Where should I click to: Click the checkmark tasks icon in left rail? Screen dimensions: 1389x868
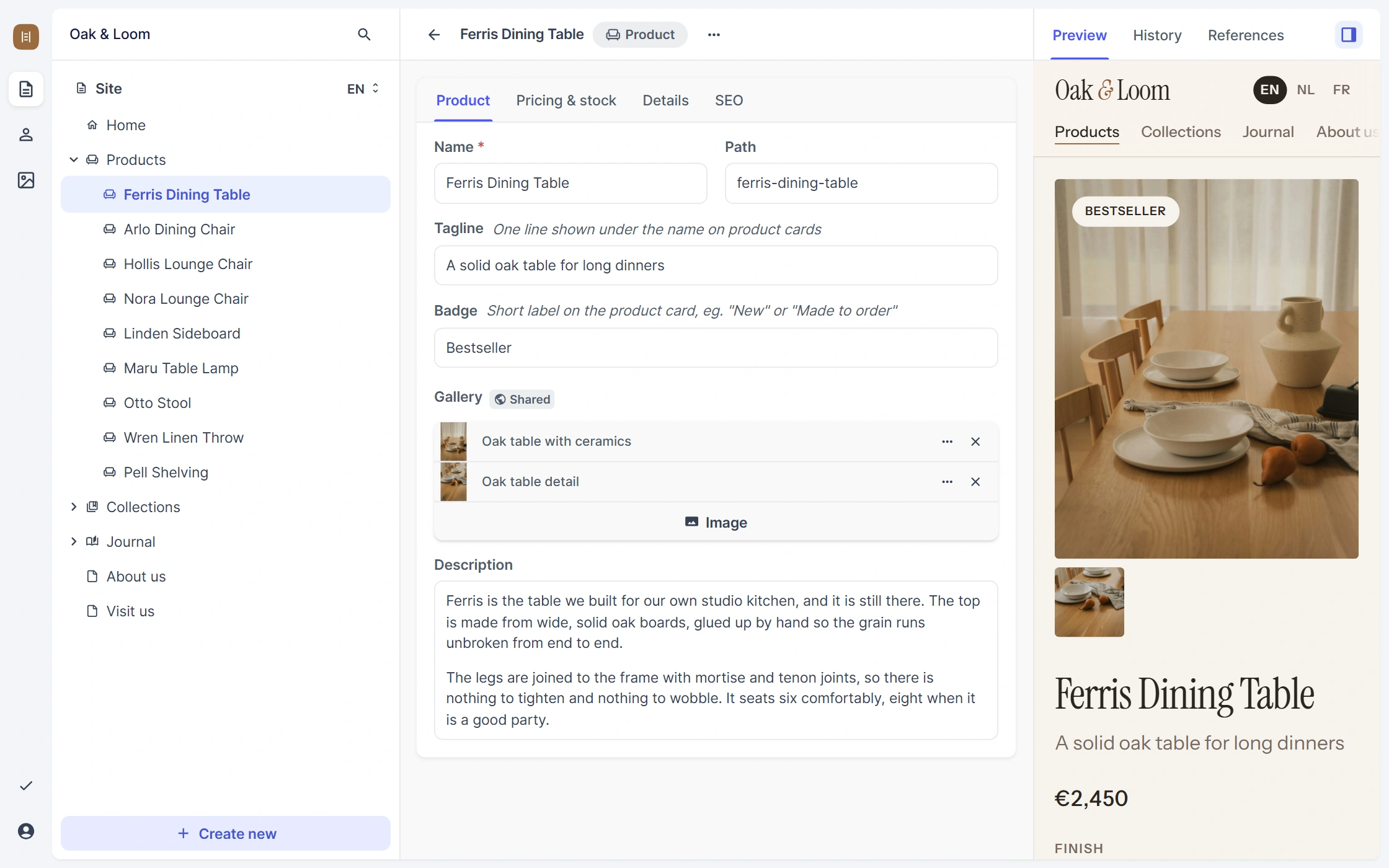pos(26,786)
